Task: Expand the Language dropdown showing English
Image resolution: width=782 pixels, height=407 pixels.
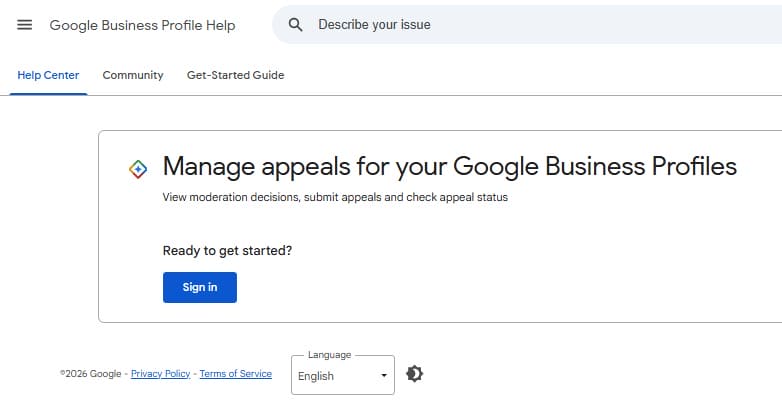Action: coord(343,375)
